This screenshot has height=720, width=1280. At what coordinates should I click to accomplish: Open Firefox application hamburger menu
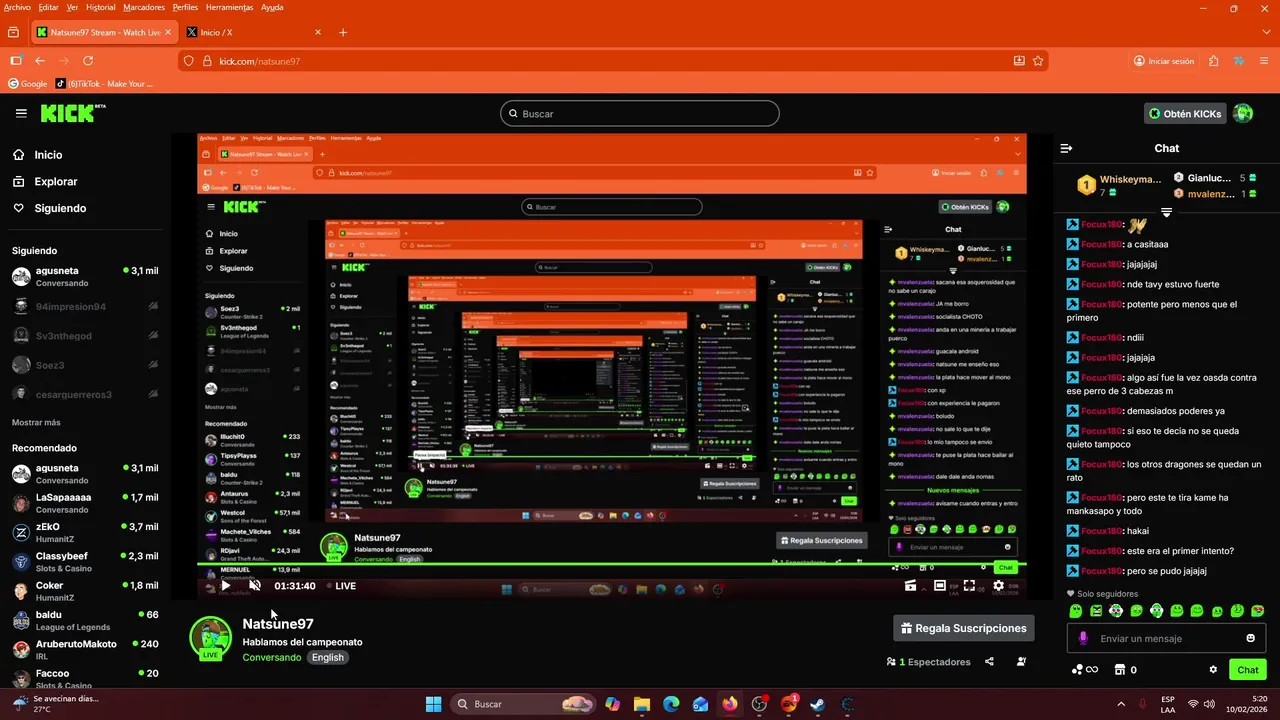click(1264, 61)
